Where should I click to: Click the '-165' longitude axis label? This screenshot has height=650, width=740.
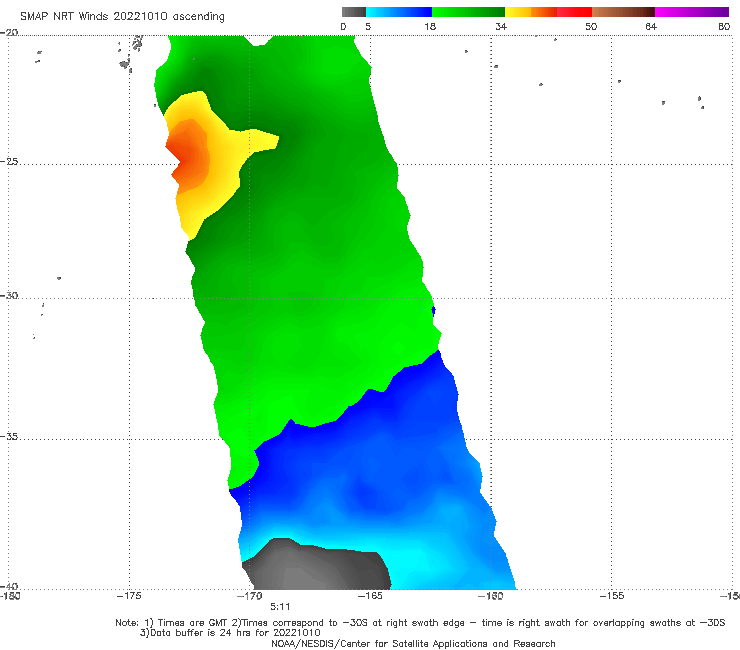click(x=370, y=596)
